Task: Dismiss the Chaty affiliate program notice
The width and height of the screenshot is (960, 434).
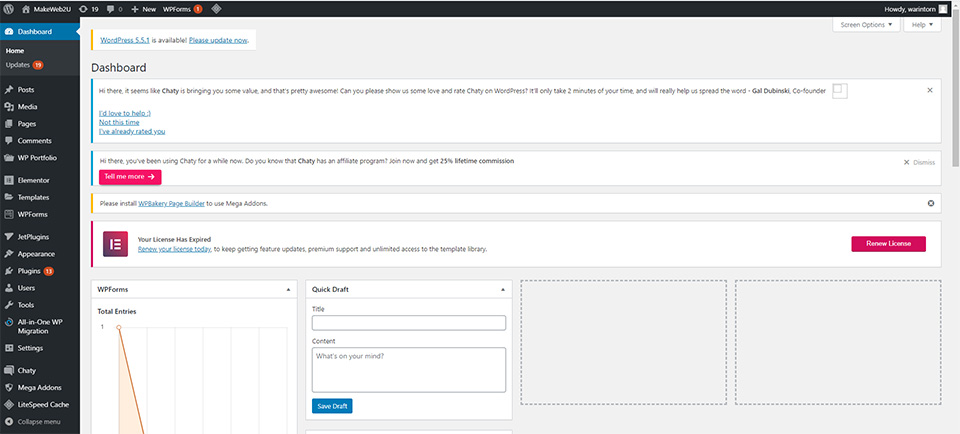Action: click(920, 162)
